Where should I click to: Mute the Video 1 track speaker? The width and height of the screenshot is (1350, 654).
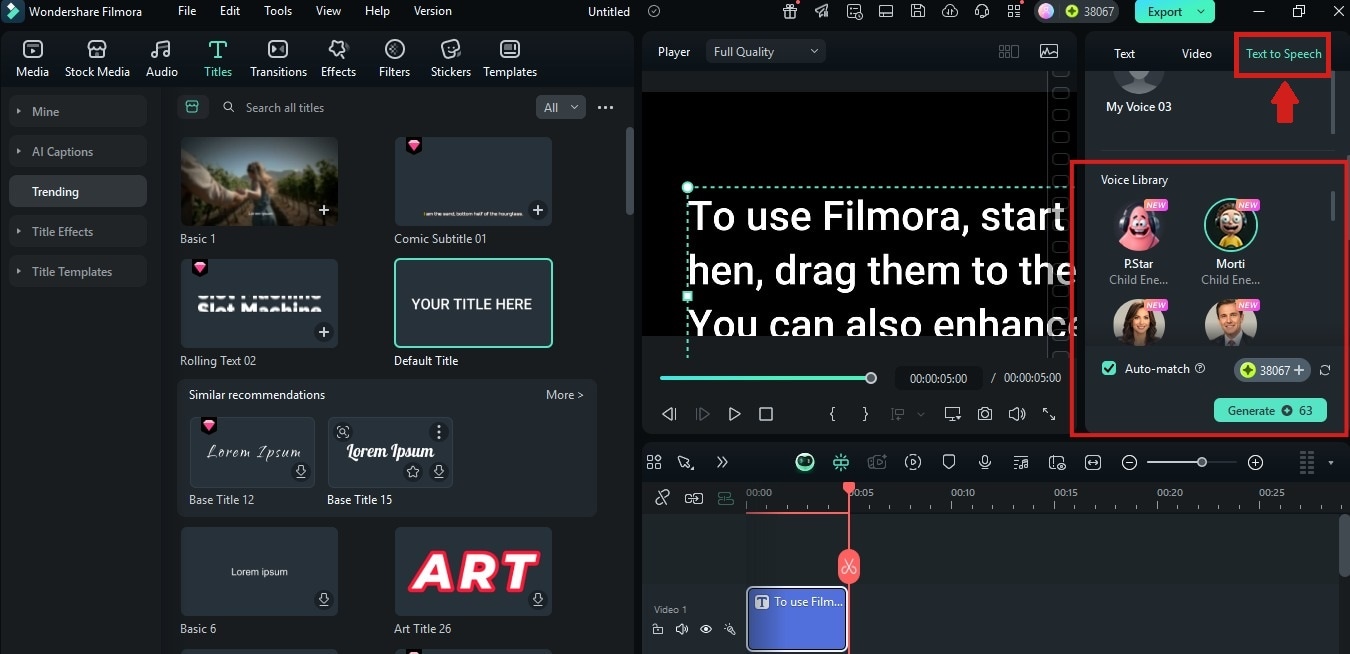click(682, 629)
